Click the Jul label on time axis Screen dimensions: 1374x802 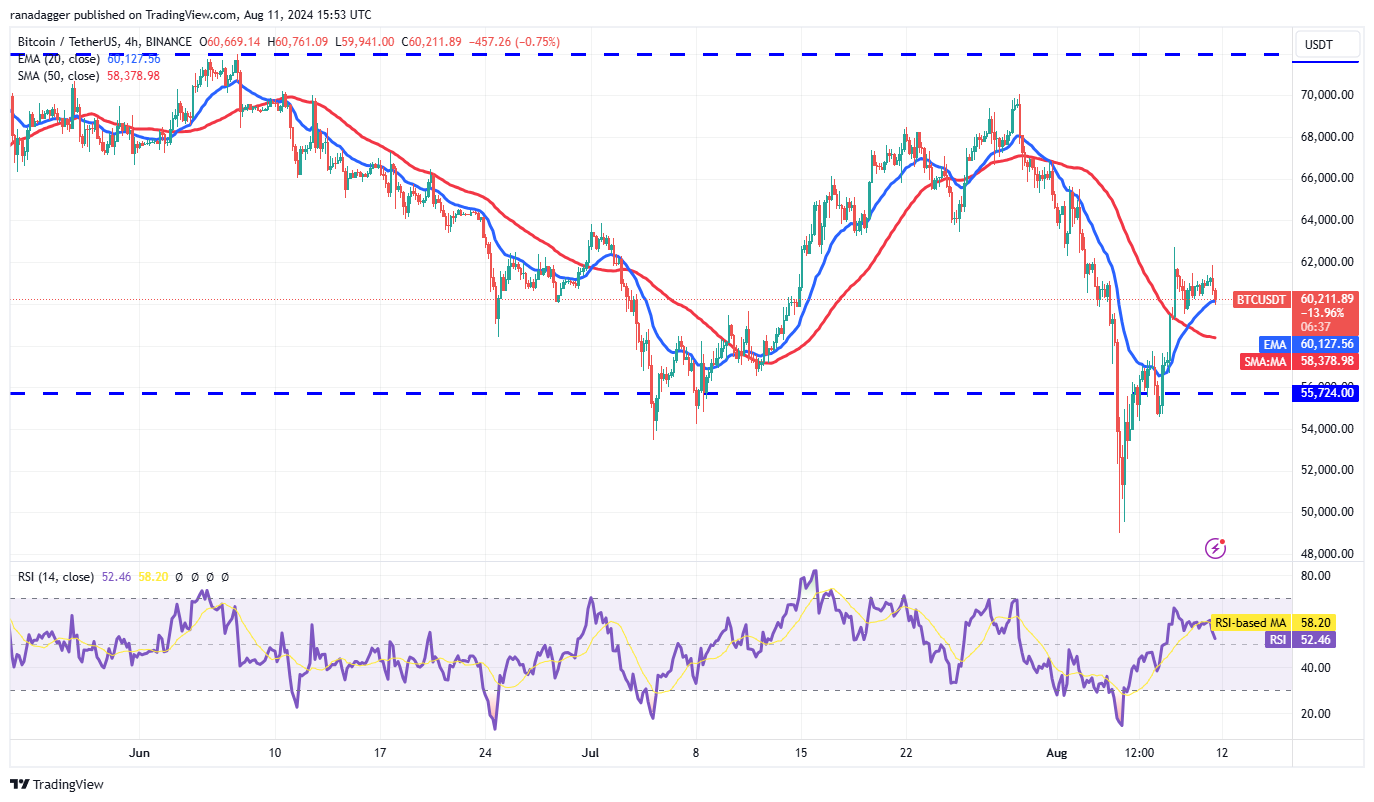point(590,751)
